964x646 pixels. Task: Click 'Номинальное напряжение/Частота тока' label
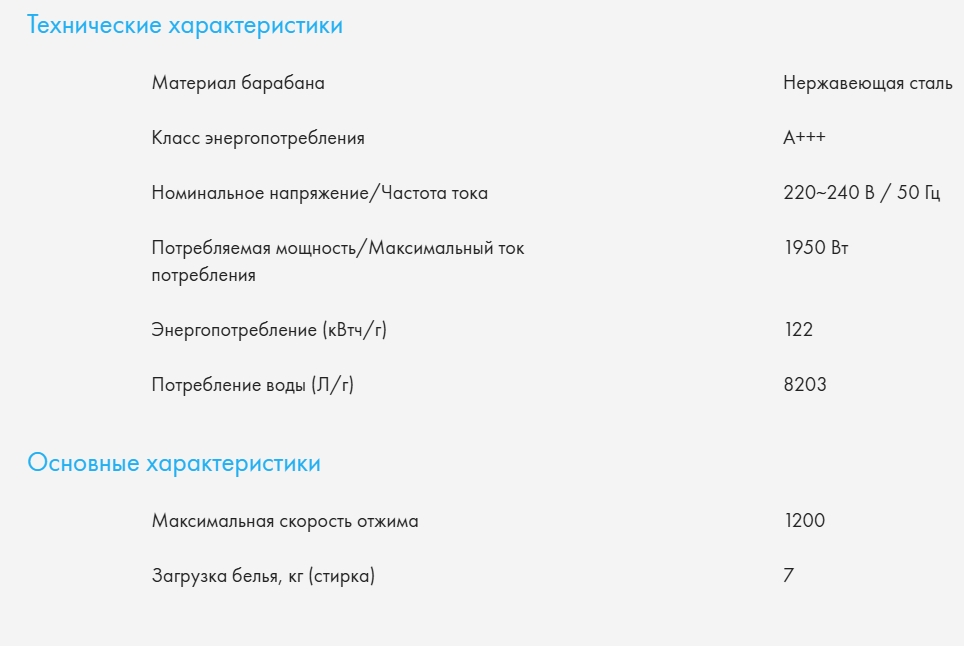pyautogui.click(x=320, y=194)
